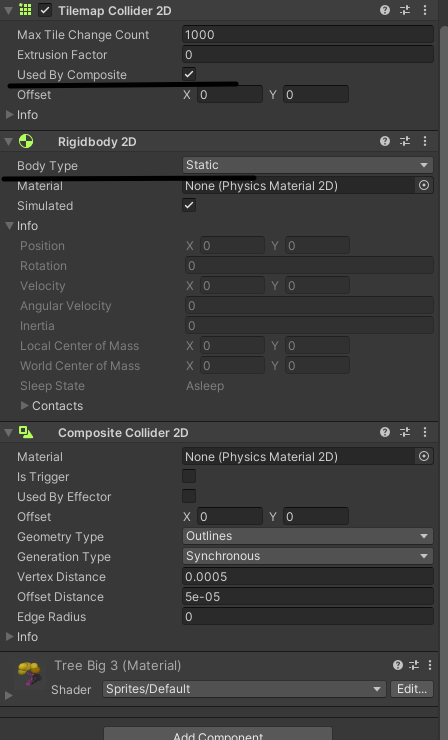448x740 pixels.
Task: Open help for Tree Big 3 material
Action: [x=398, y=665]
